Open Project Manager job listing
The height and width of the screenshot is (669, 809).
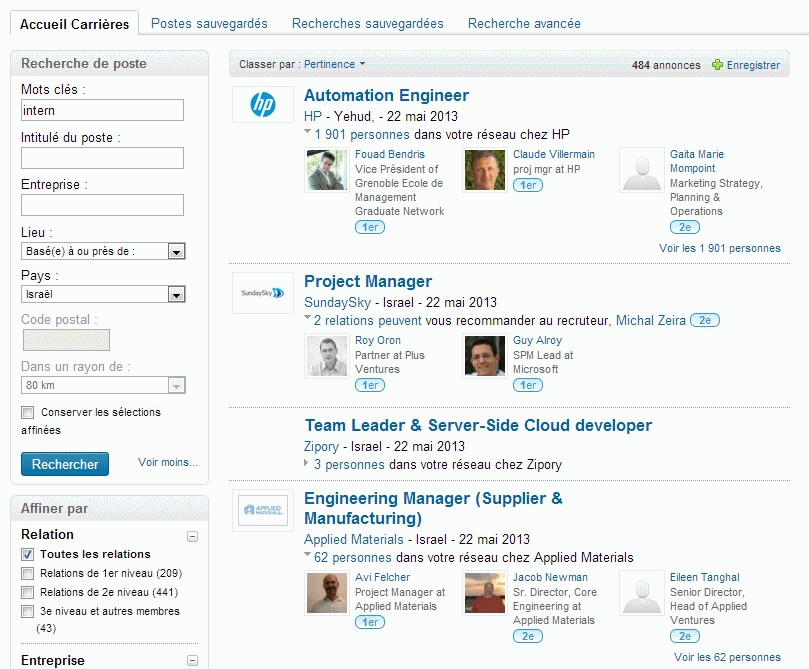368,282
